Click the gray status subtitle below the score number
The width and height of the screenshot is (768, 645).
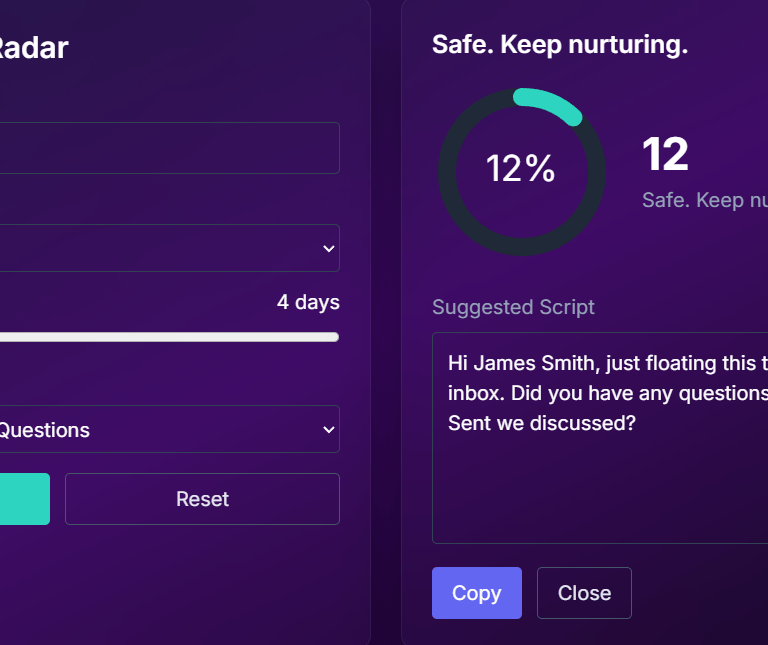click(705, 200)
